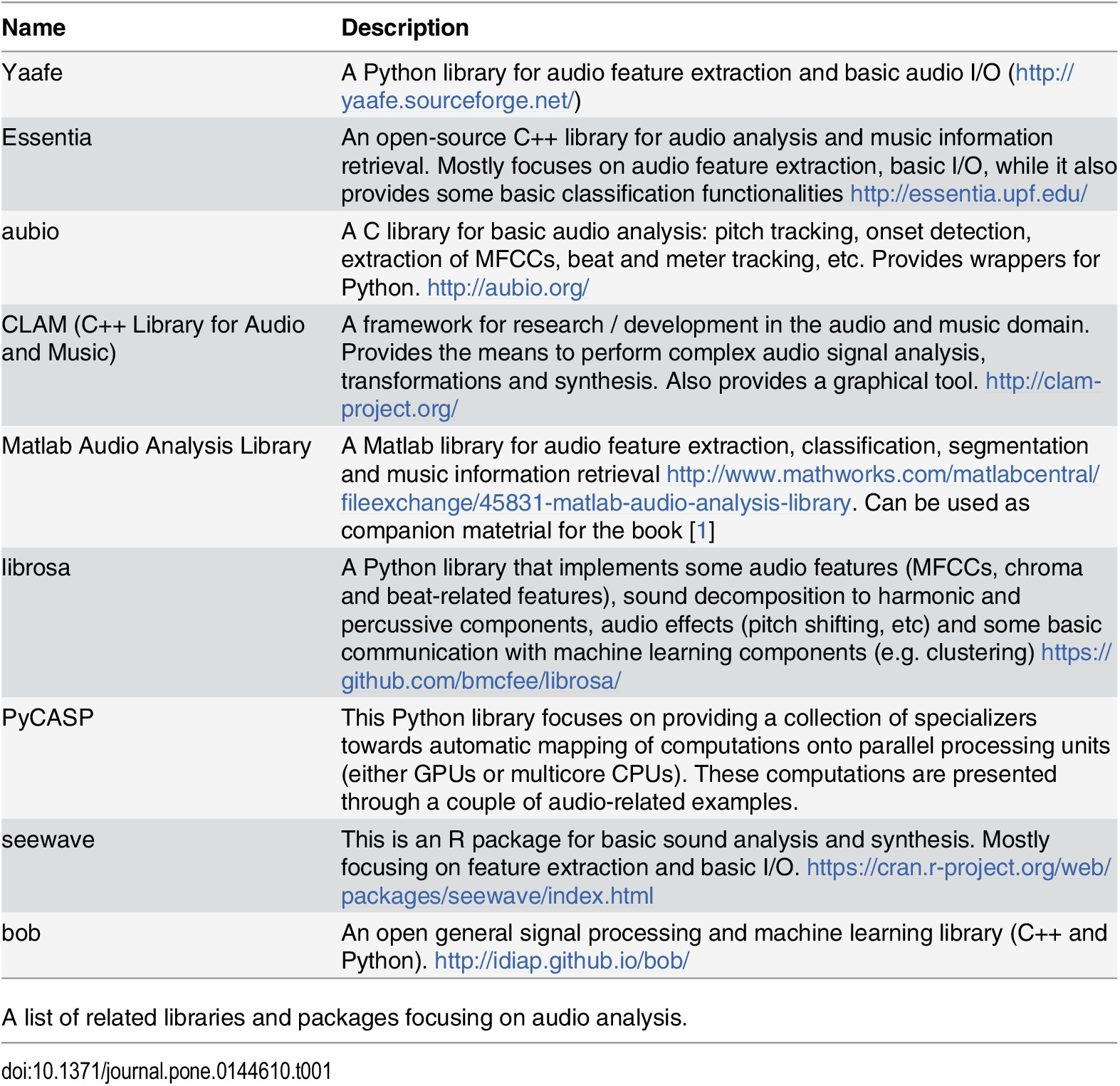Click the librosa name cell
The height and width of the screenshot is (1086, 1120).
click(x=36, y=568)
